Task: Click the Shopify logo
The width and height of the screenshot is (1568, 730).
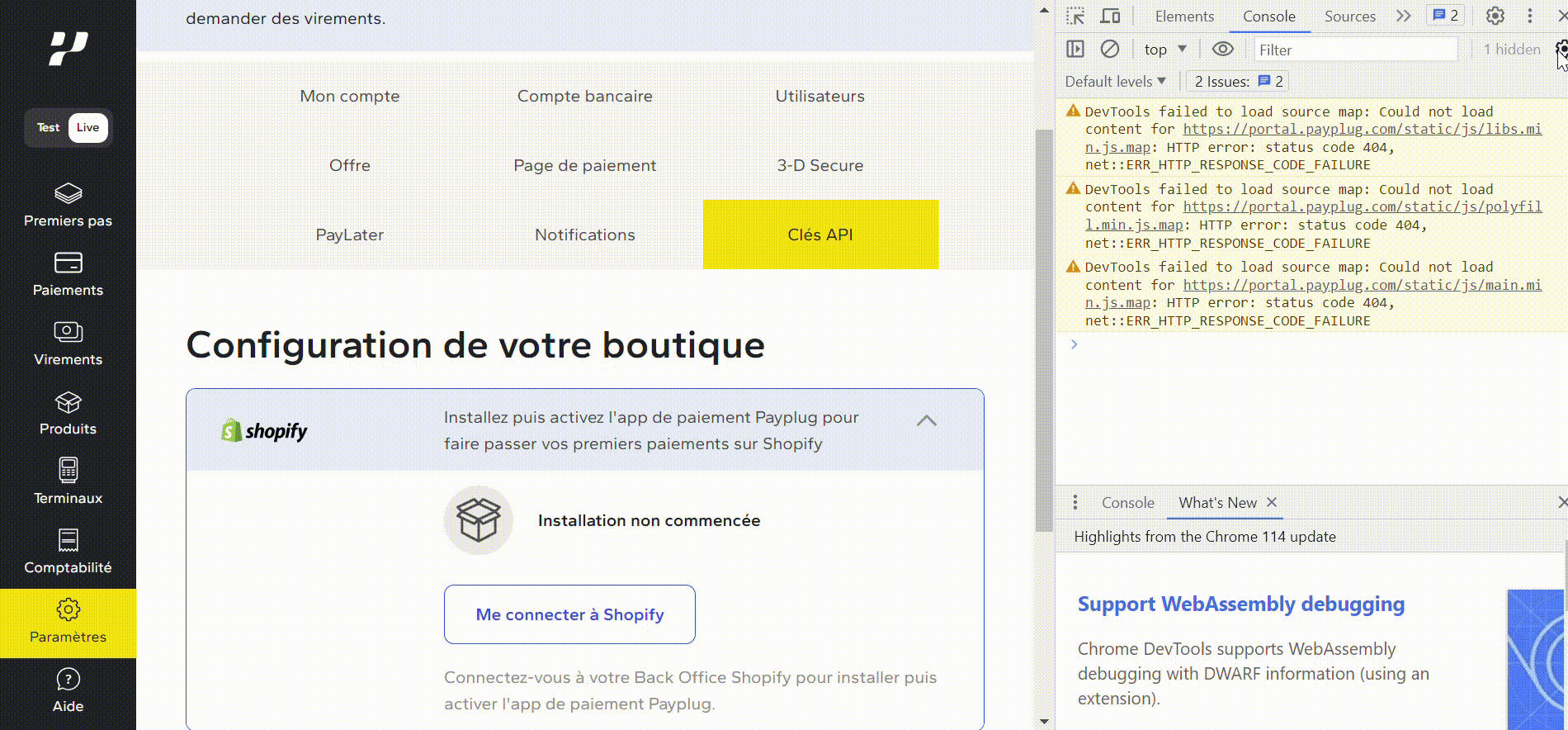Action: pos(264,430)
